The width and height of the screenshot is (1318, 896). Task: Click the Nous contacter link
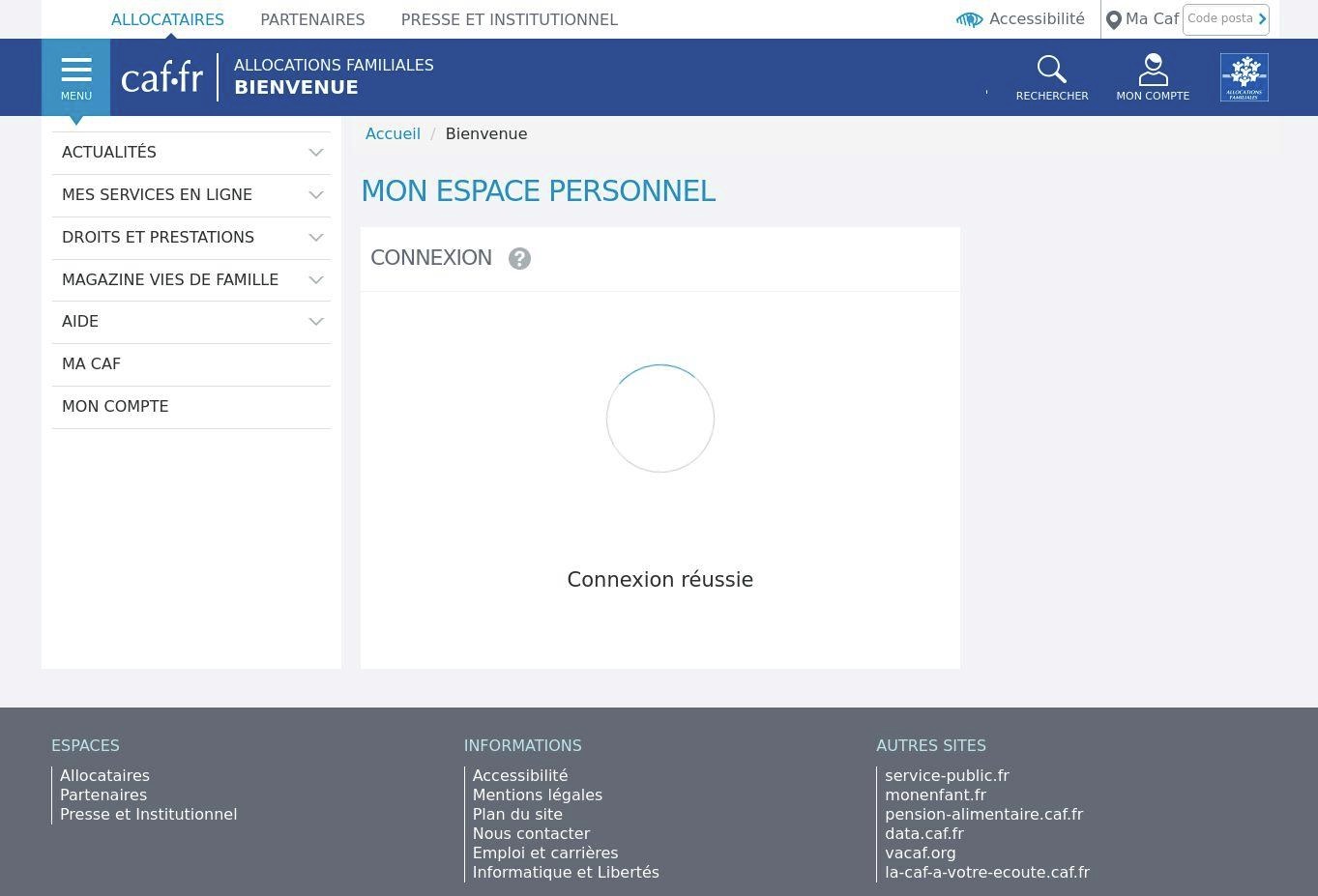[531, 833]
